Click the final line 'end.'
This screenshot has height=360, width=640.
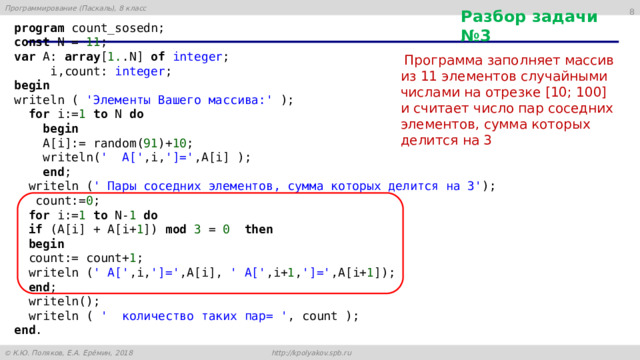(28, 330)
